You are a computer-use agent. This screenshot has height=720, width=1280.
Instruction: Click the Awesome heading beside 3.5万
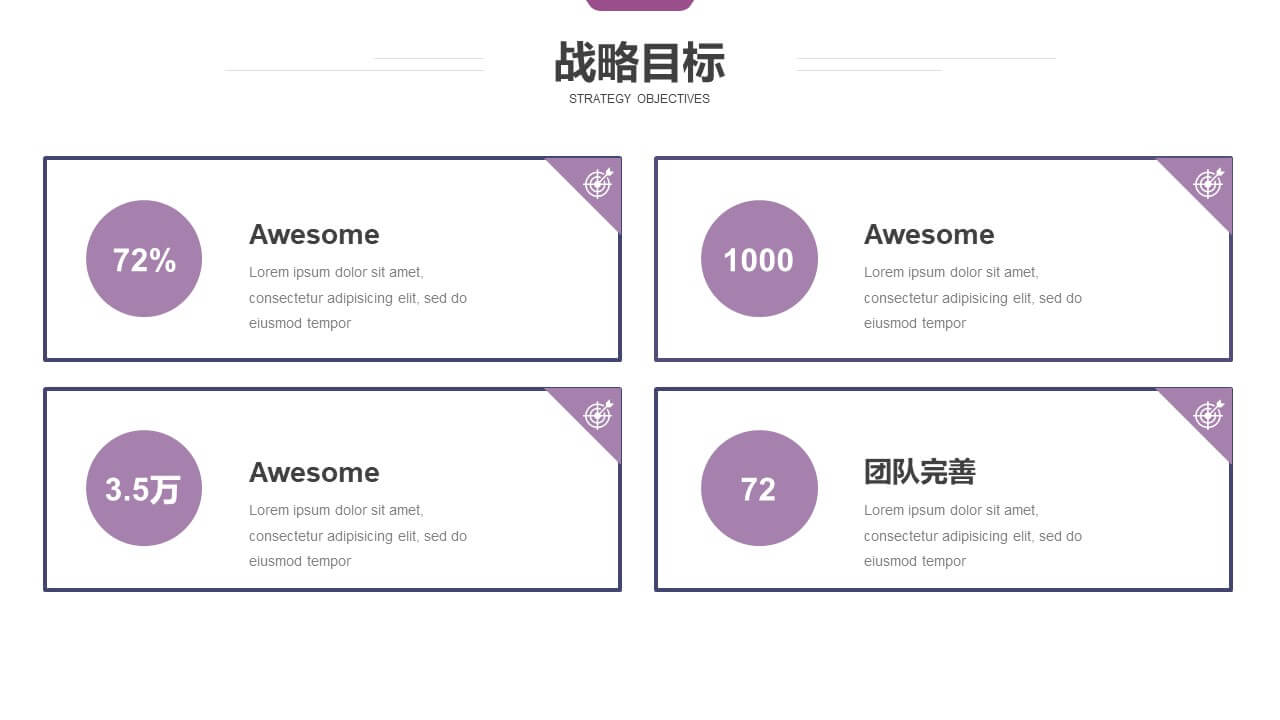(x=314, y=472)
